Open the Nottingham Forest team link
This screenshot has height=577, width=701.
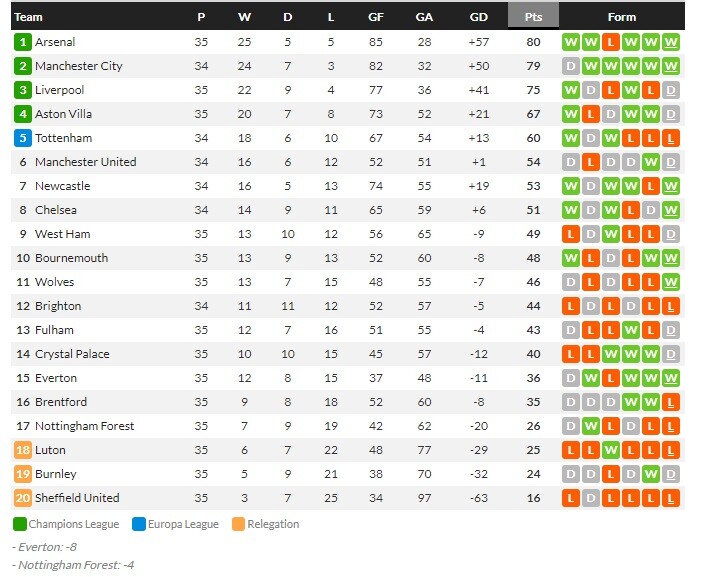pyautogui.click(x=84, y=426)
